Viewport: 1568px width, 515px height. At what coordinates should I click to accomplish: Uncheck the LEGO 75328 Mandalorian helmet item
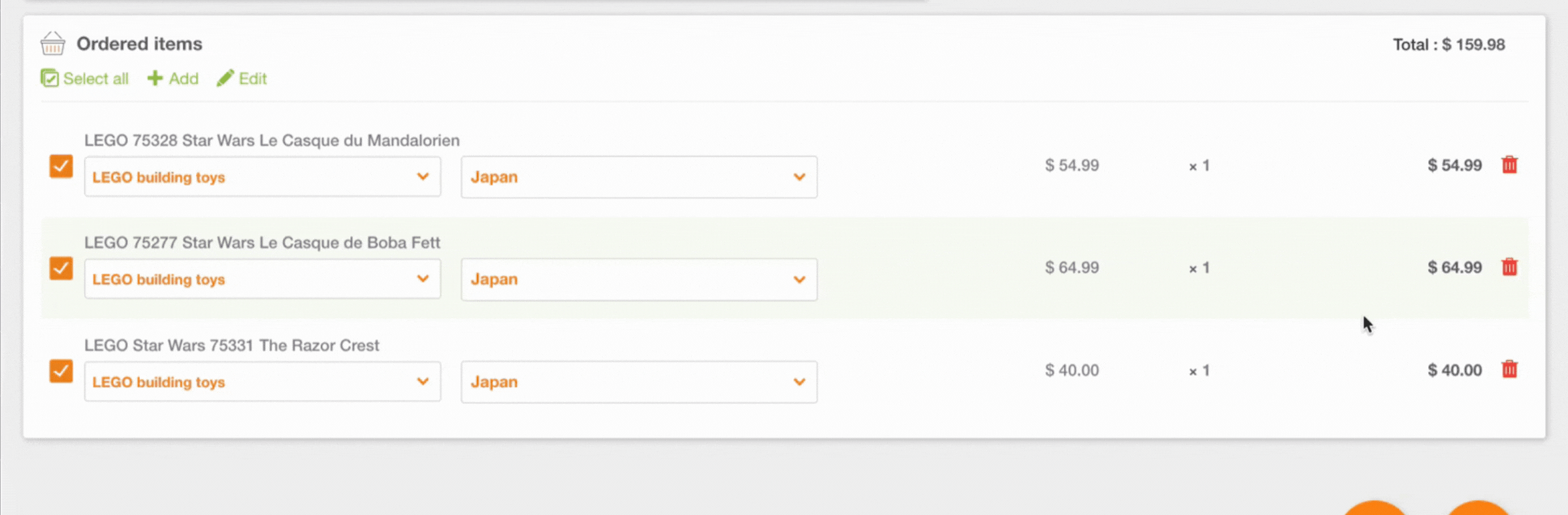coord(61,167)
